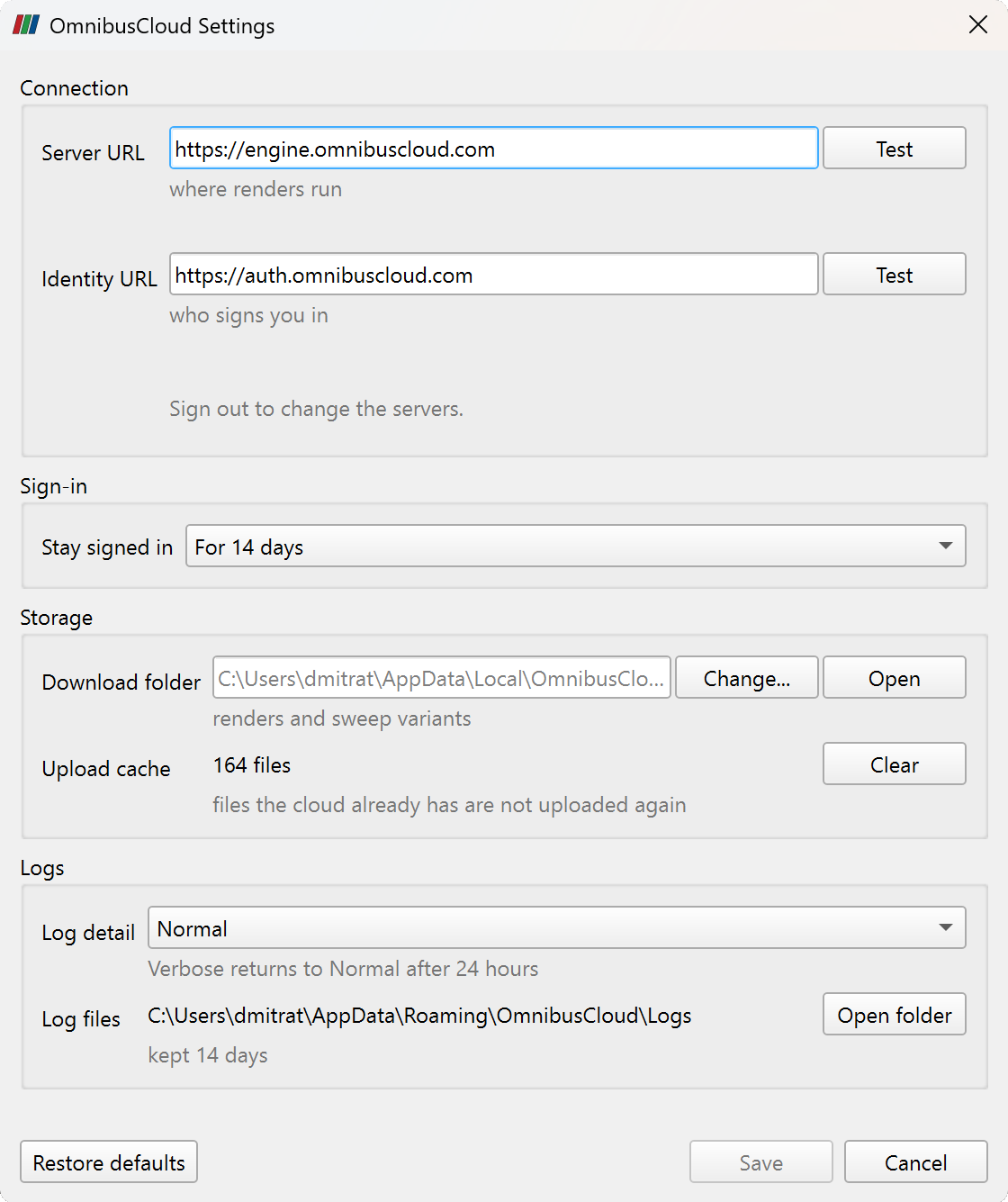
Task: Open the log files folder
Action: 894,1014
